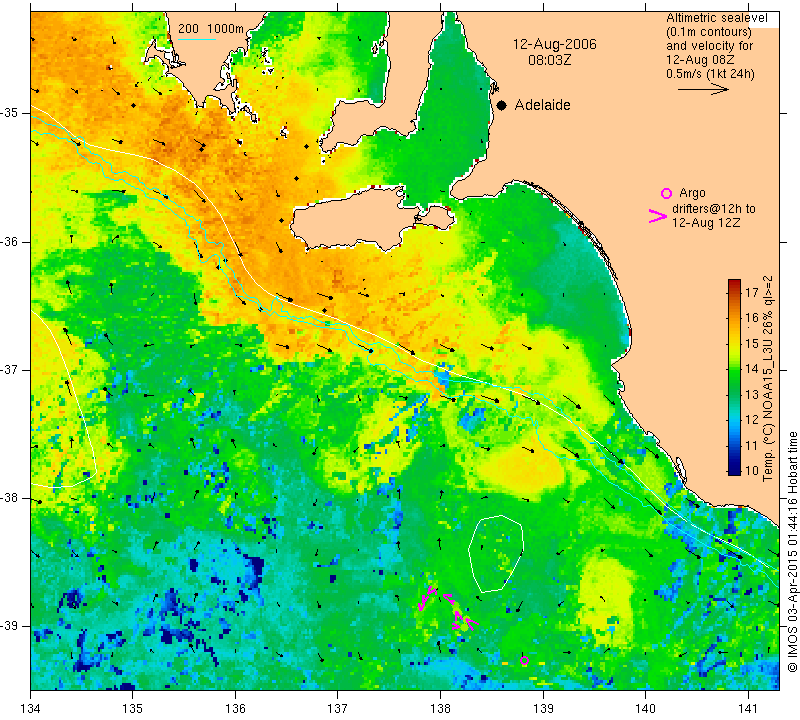Click the longitude axis label 135
This screenshot has width=800, height=720.
pos(133,708)
